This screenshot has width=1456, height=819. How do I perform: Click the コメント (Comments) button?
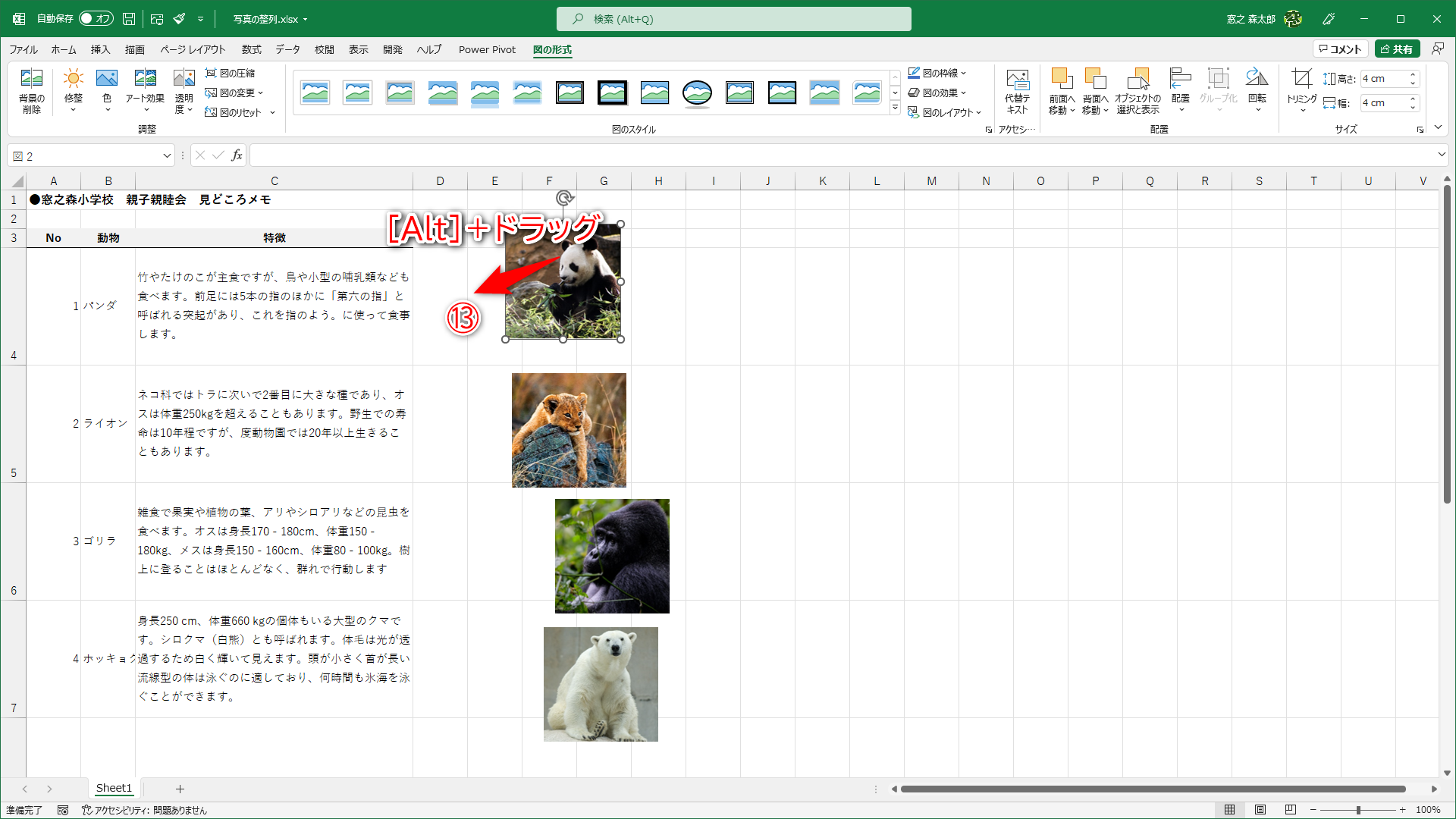click(1341, 48)
